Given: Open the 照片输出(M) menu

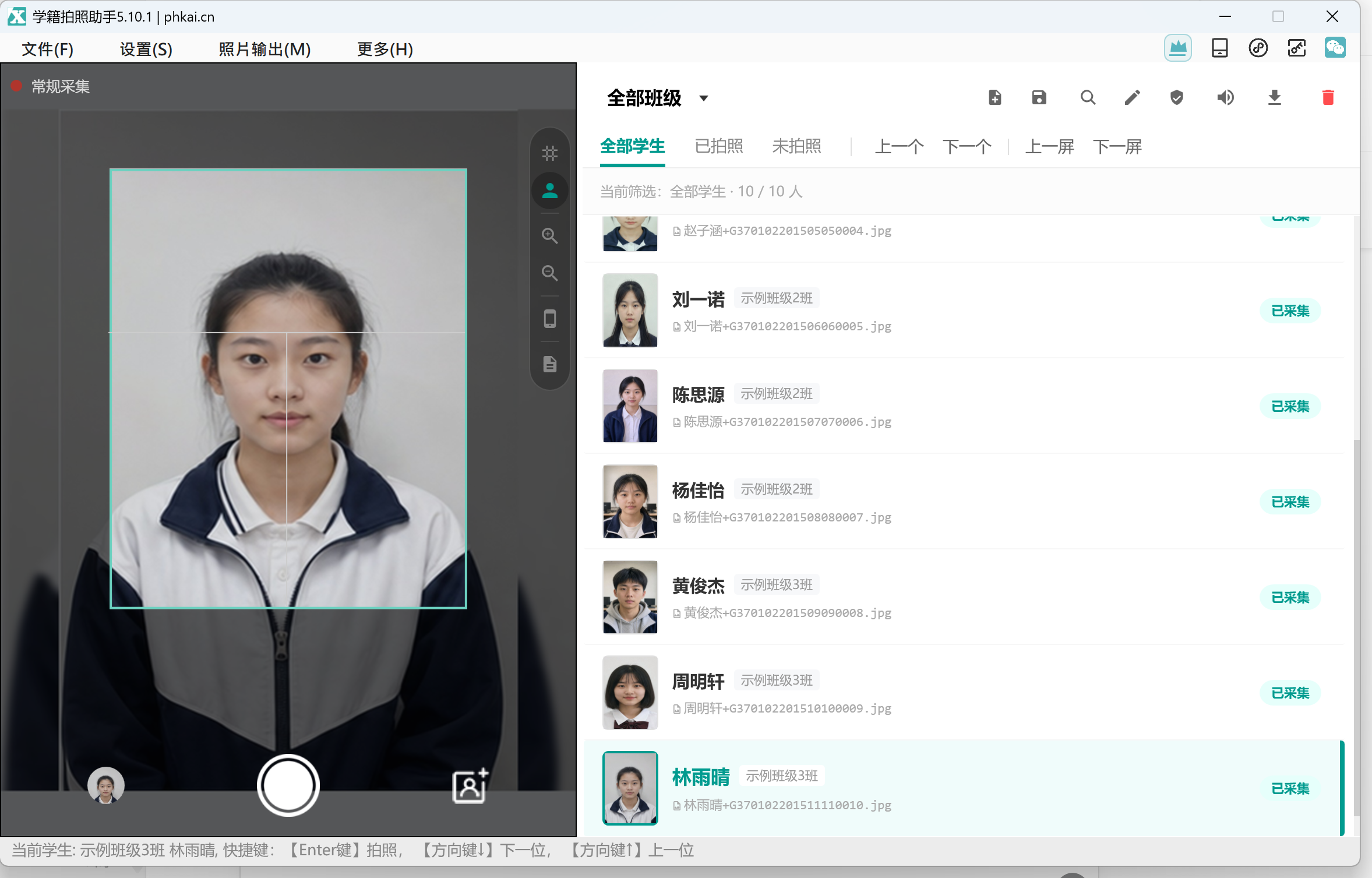Looking at the screenshot, I should pyautogui.click(x=264, y=49).
